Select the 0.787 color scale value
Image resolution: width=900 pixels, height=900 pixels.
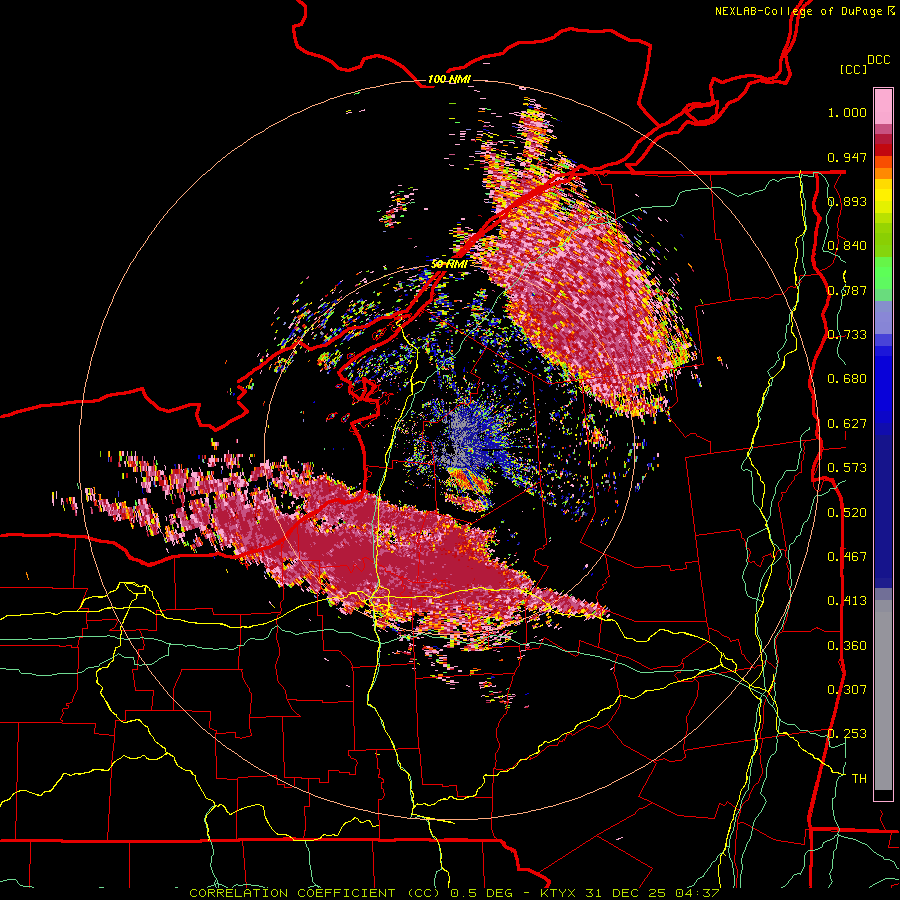pos(847,290)
